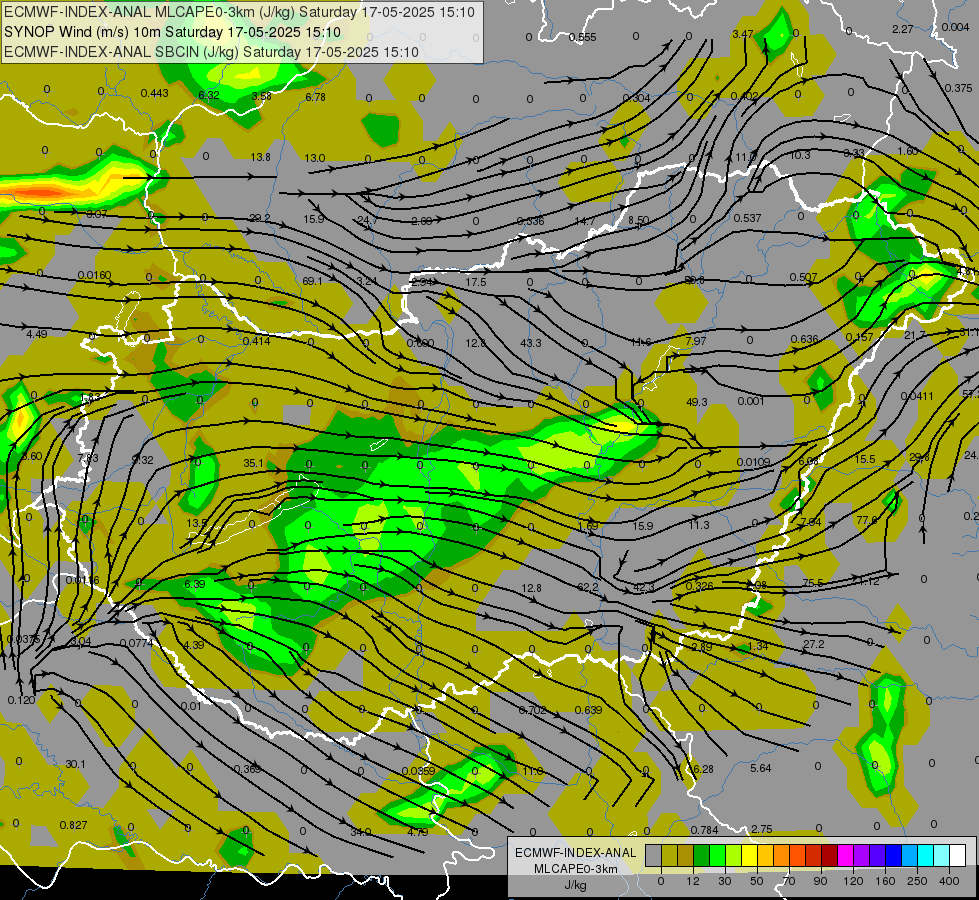Viewport: 979px width, 900px height.
Task: Click the value 0.702 on the map
Action: 533,710
